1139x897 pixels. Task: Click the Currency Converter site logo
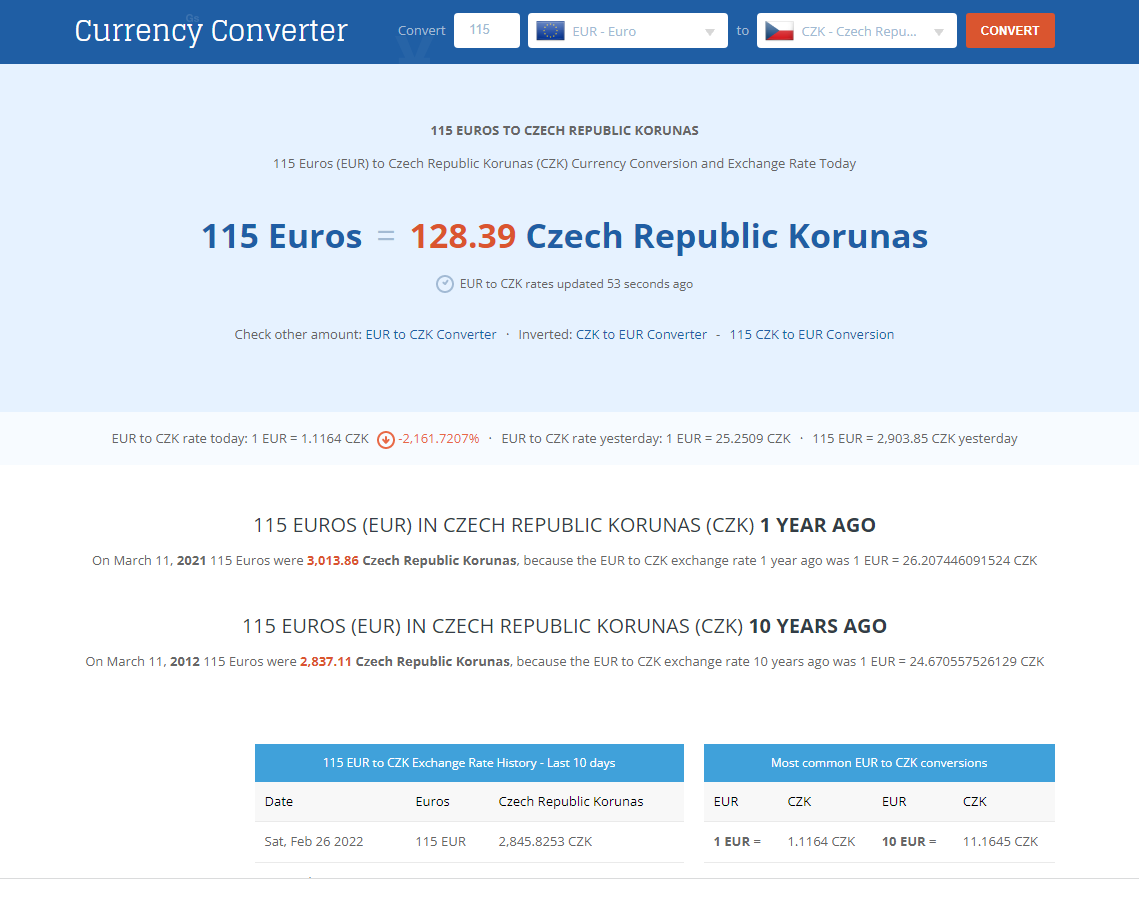click(x=211, y=31)
